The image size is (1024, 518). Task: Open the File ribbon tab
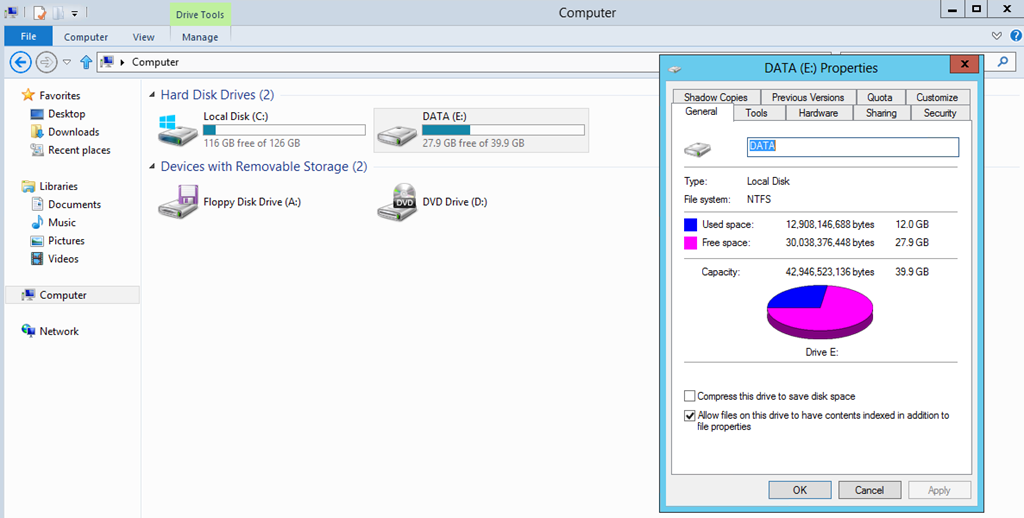28,37
